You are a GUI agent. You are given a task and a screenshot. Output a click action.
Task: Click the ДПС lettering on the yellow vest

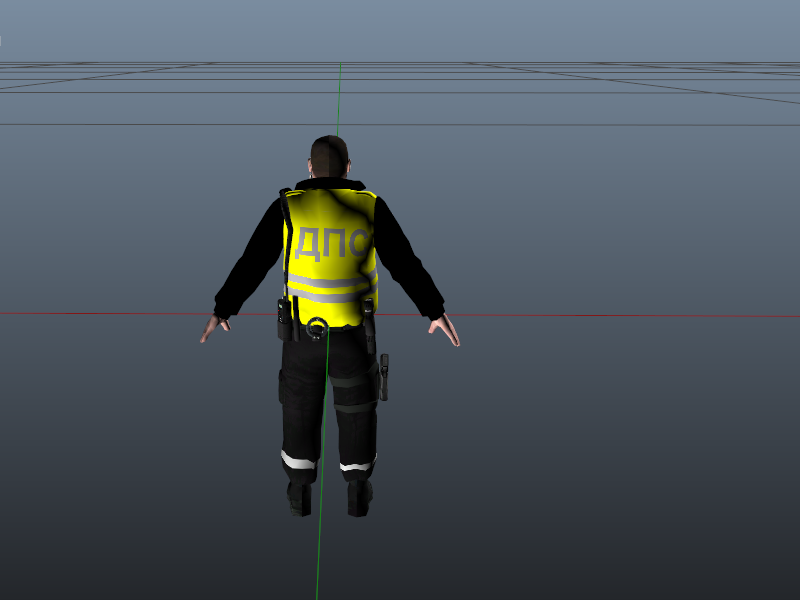coord(333,243)
